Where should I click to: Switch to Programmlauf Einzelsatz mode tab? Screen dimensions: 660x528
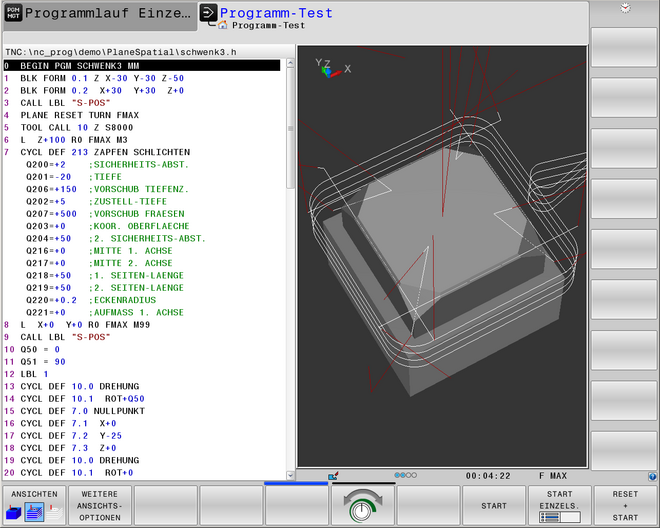(x=105, y=14)
